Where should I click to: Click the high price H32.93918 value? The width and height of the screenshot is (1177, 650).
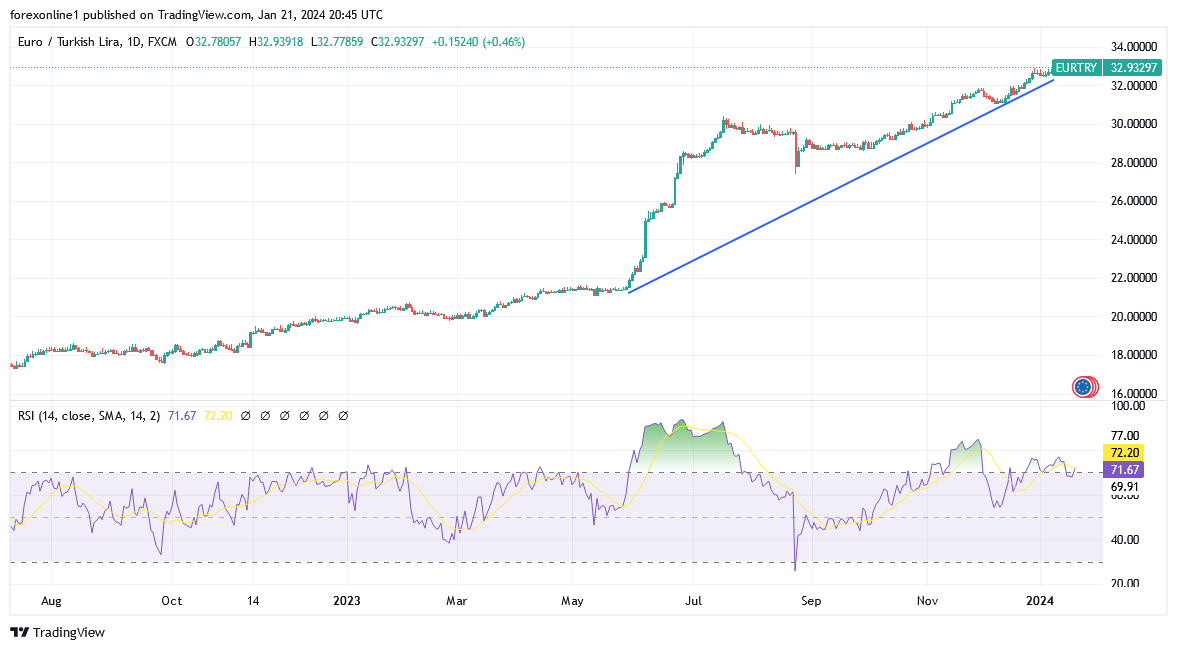tap(276, 42)
